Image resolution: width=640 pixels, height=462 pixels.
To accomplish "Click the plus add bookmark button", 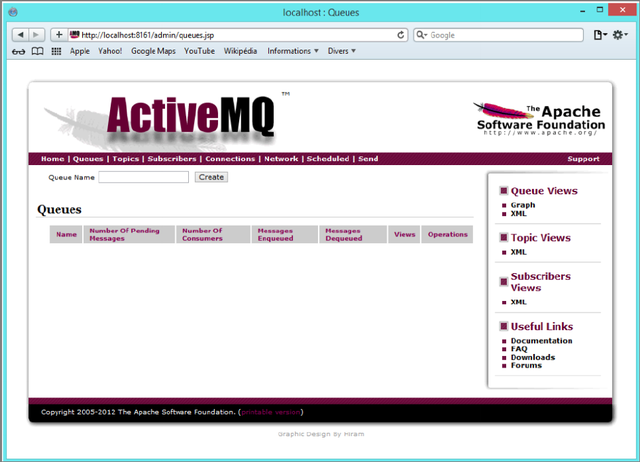I will (x=59, y=34).
